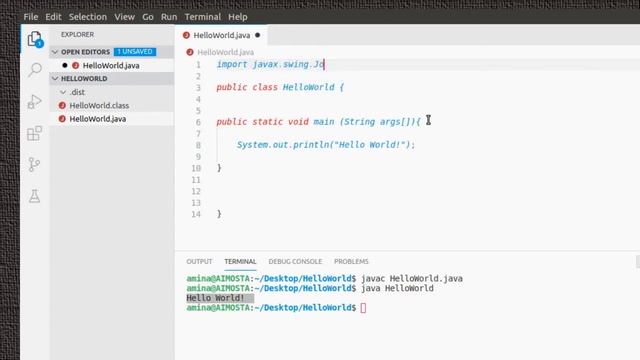Open the Source Control view icon

click(x=35, y=164)
